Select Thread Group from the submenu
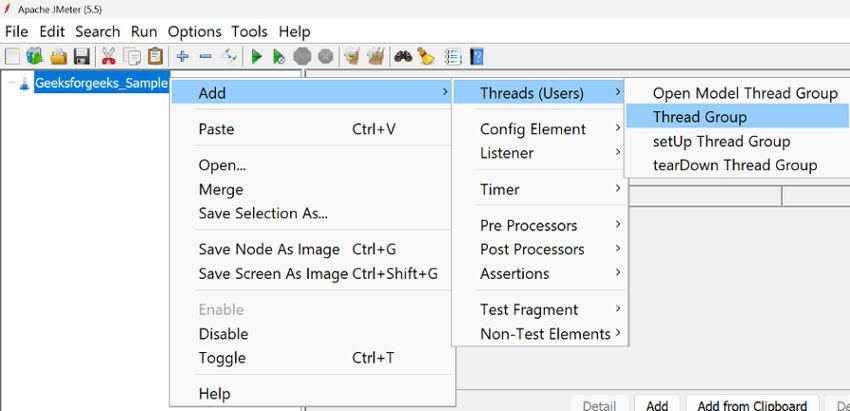The height and width of the screenshot is (411, 850). [x=699, y=117]
